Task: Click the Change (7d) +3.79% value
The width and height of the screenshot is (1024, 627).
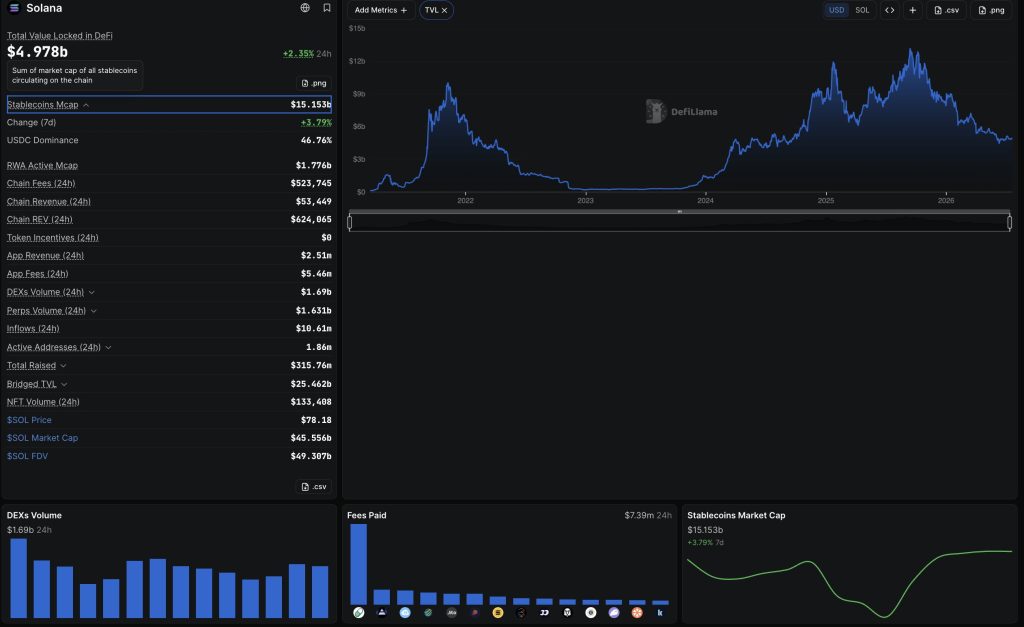Action: coord(316,122)
